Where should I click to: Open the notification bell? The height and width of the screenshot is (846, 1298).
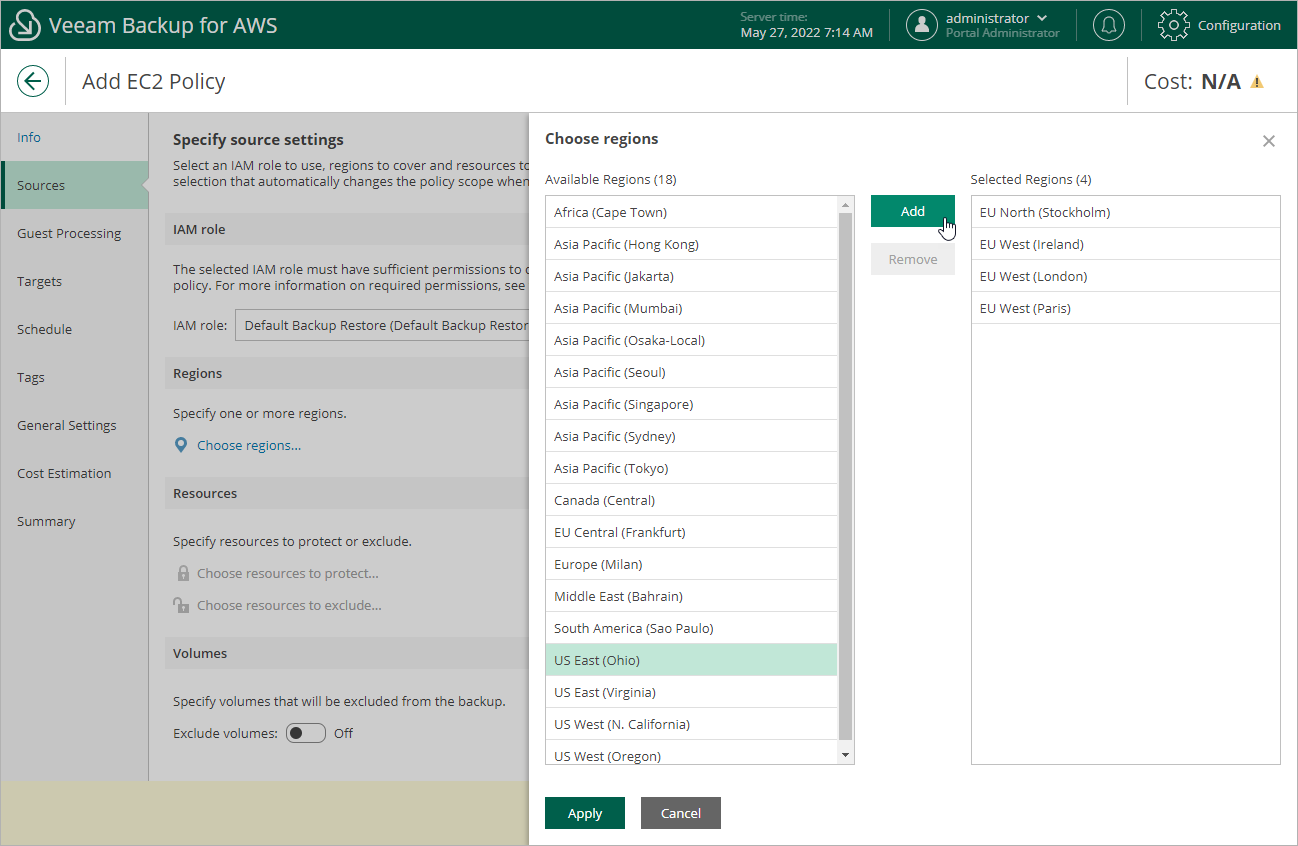click(x=1108, y=25)
